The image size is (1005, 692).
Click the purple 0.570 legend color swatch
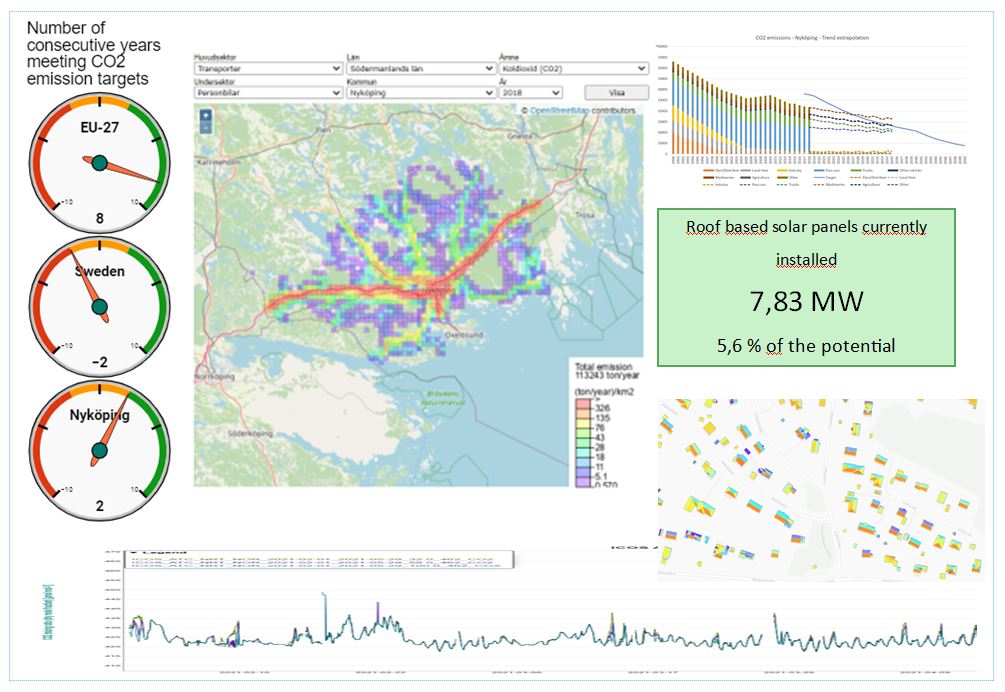[583, 484]
